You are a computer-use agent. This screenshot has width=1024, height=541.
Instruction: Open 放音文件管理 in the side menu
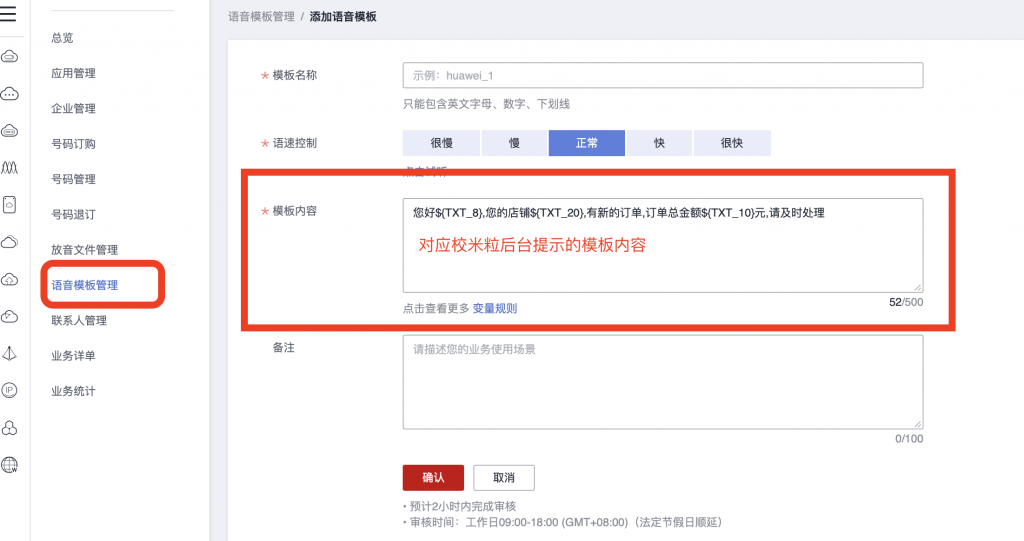(85, 250)
